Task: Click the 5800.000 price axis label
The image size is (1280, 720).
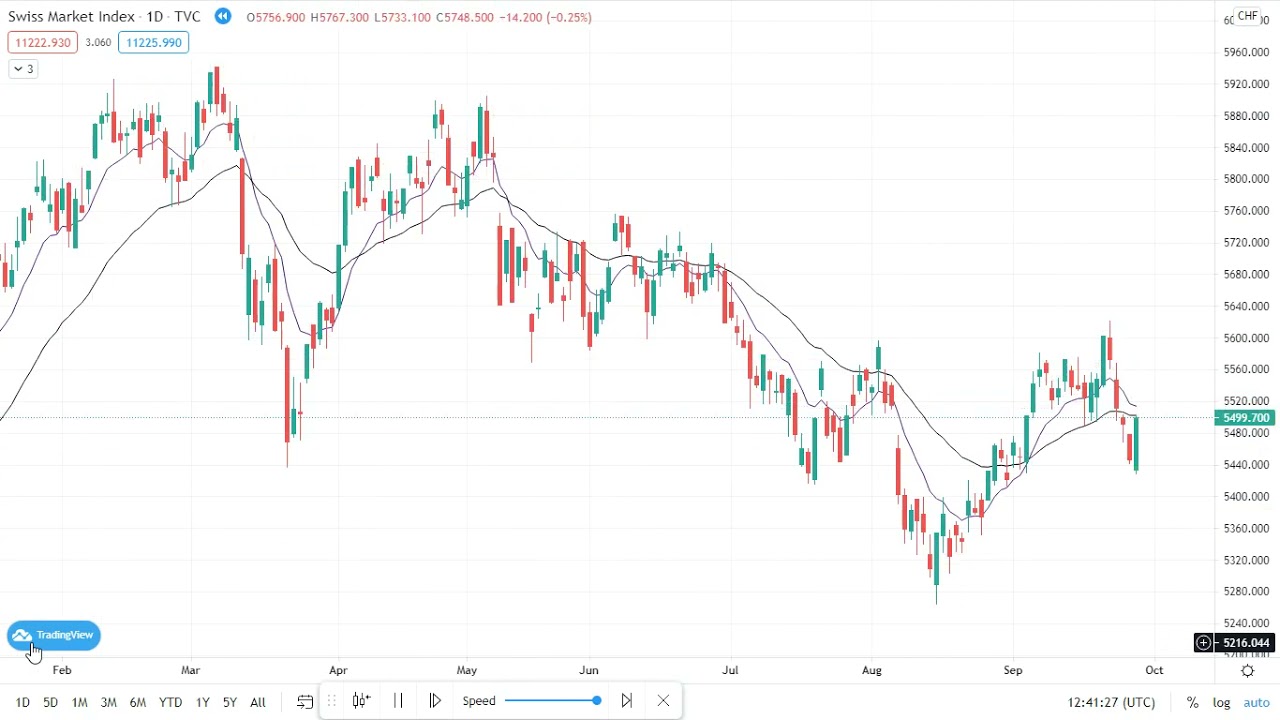Action: click(1246, 179)
